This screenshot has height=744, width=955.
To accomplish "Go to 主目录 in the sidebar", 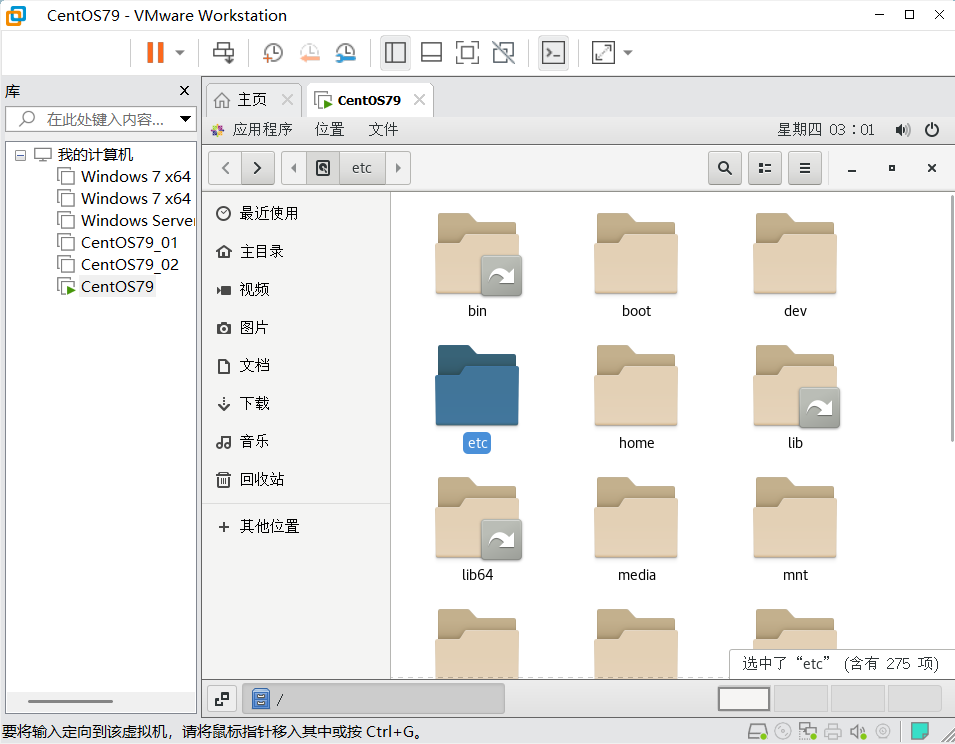I will [296, 251].
